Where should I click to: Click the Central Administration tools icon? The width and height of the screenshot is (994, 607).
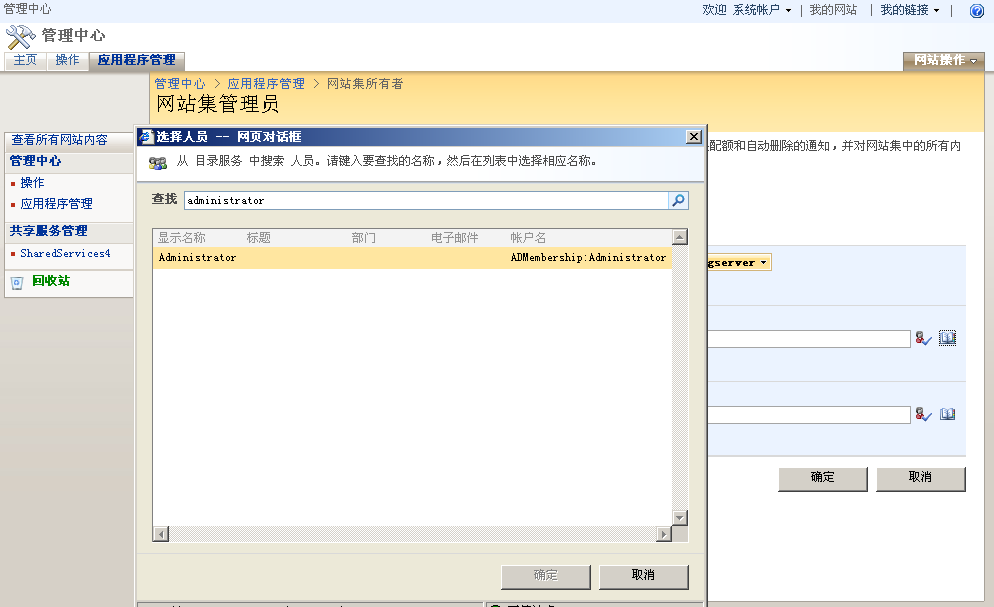click(x=20, y=37)
